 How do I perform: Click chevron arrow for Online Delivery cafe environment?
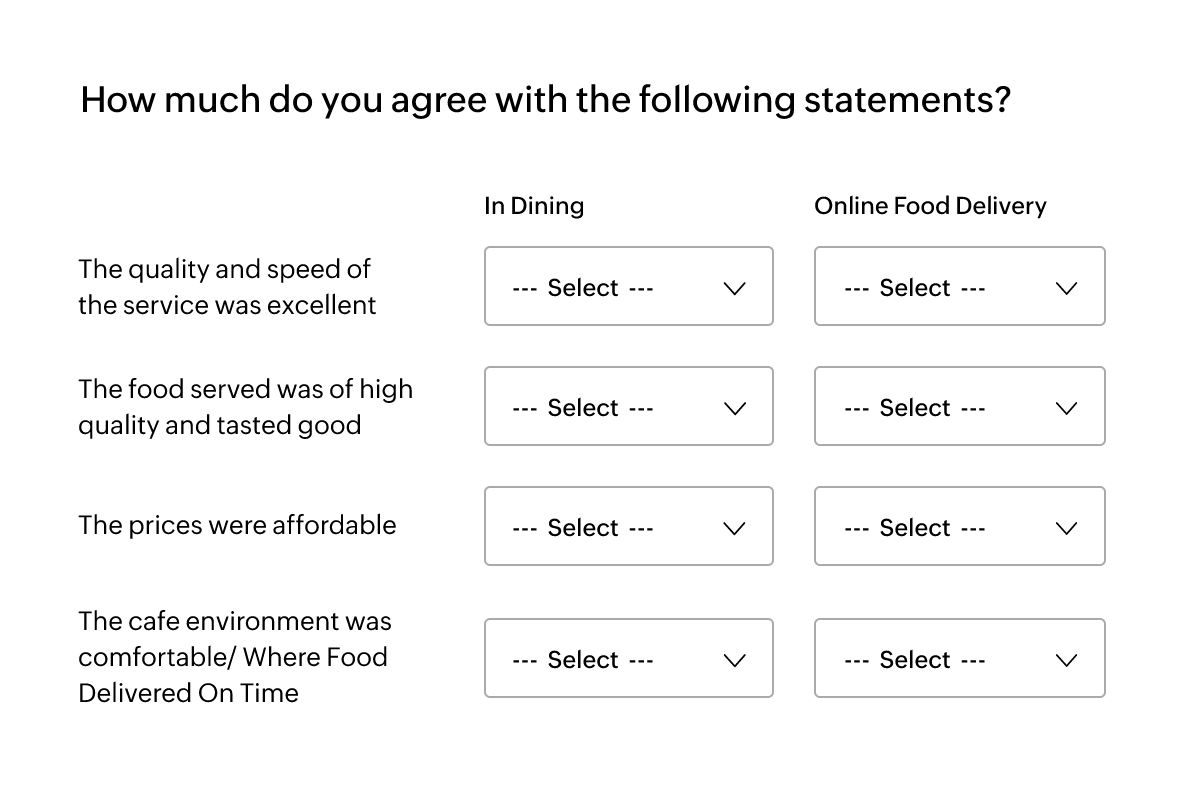1066,660
